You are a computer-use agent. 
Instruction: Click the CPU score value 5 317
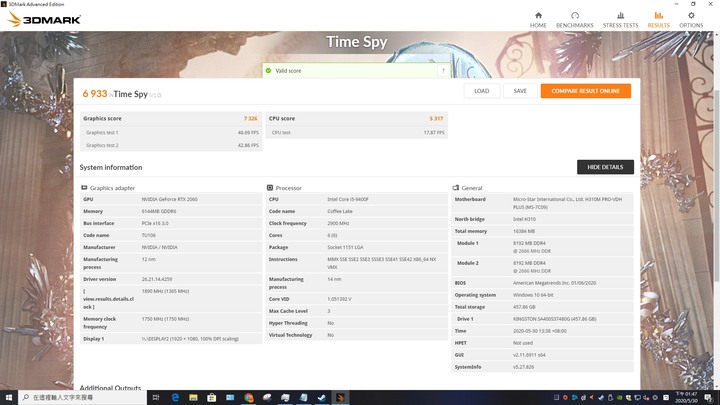pos(436,118)
